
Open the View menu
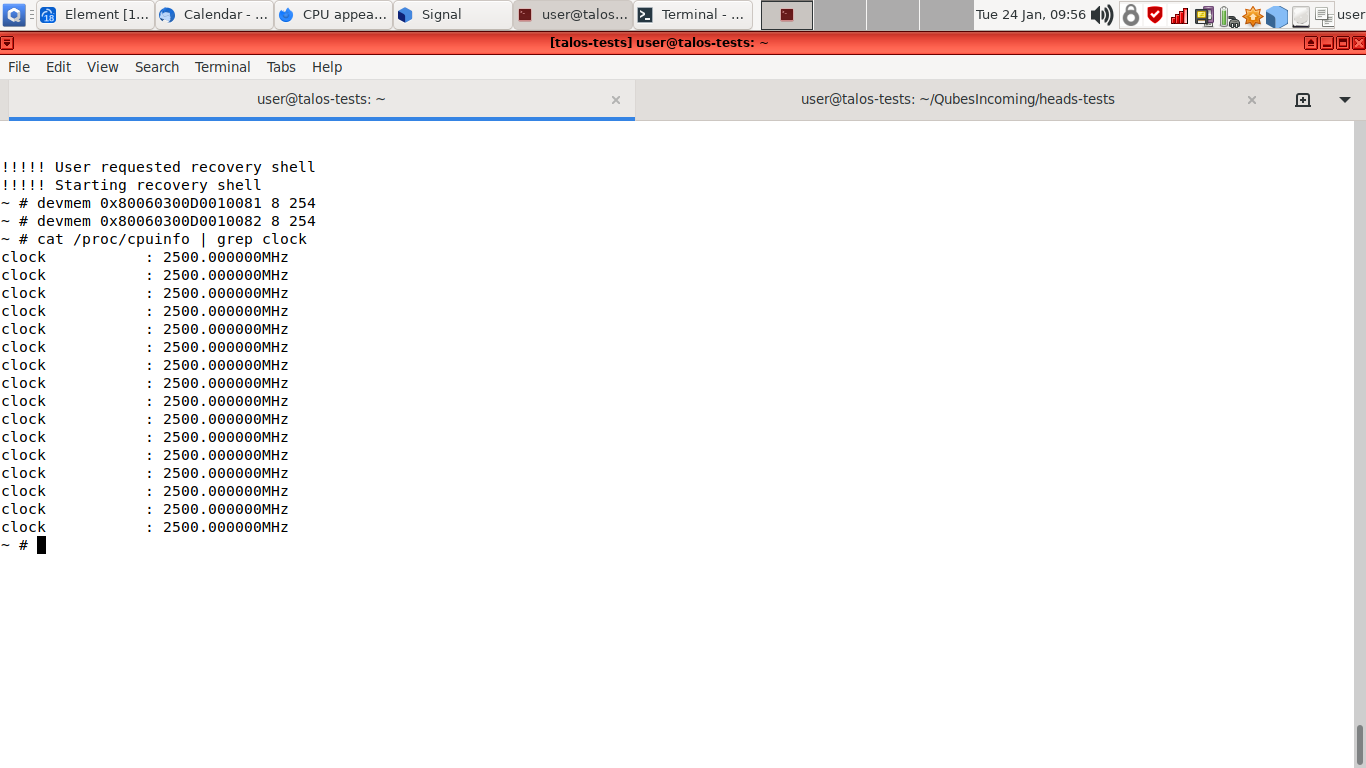coord(102,67)
